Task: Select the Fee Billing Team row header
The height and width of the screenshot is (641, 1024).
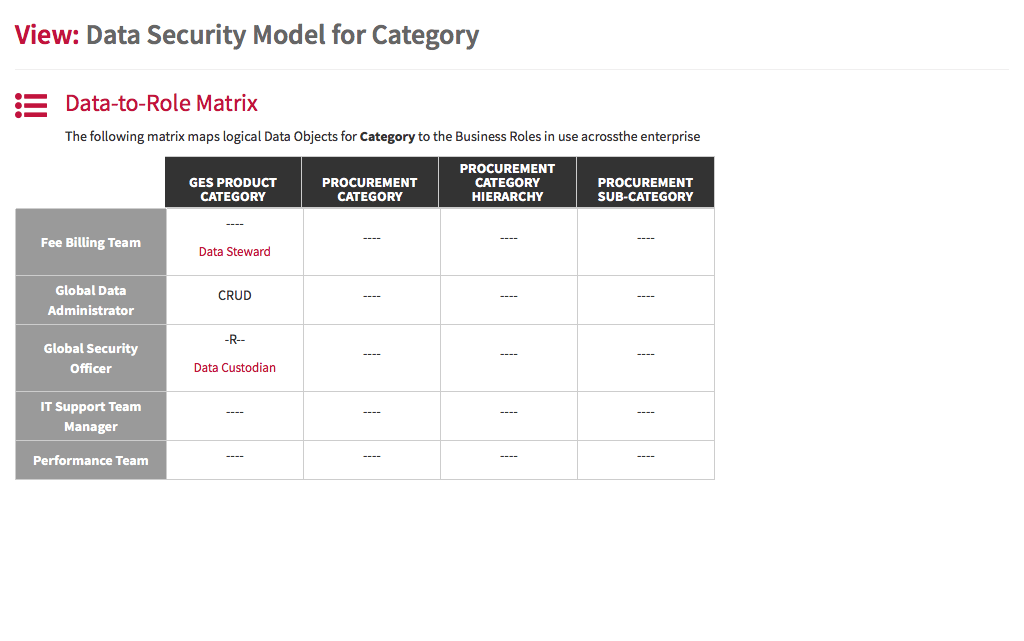Action: tap(91, 242)
